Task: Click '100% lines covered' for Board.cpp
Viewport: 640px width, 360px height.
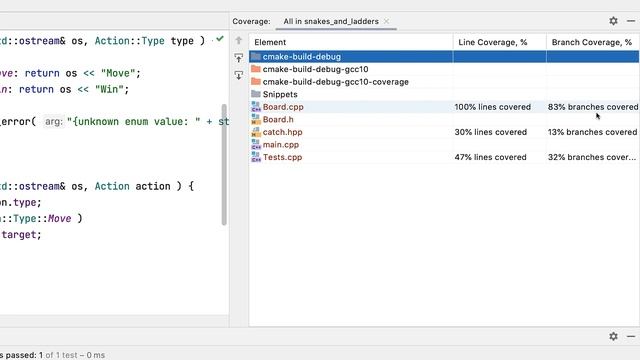Action: click(x=493, y=107)
